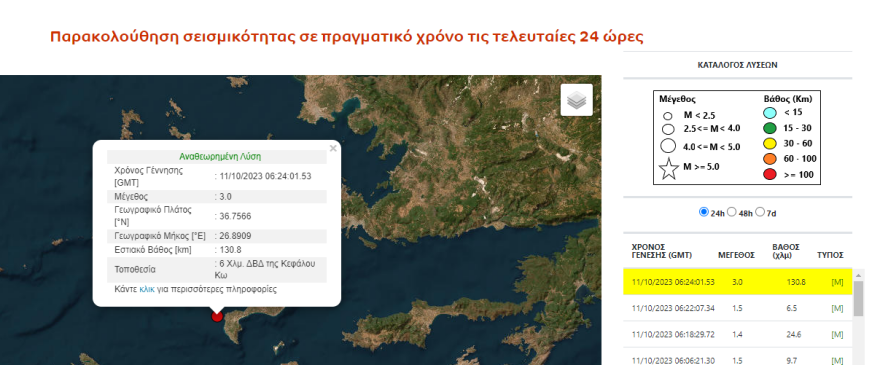The height and width of the screenshot is (365, 880).
Task: Click the ΚΑΤΑΛΟΓΟΣ ΛΥΣΕΩΝ panel heading
Action: click(x=737, y=65)
